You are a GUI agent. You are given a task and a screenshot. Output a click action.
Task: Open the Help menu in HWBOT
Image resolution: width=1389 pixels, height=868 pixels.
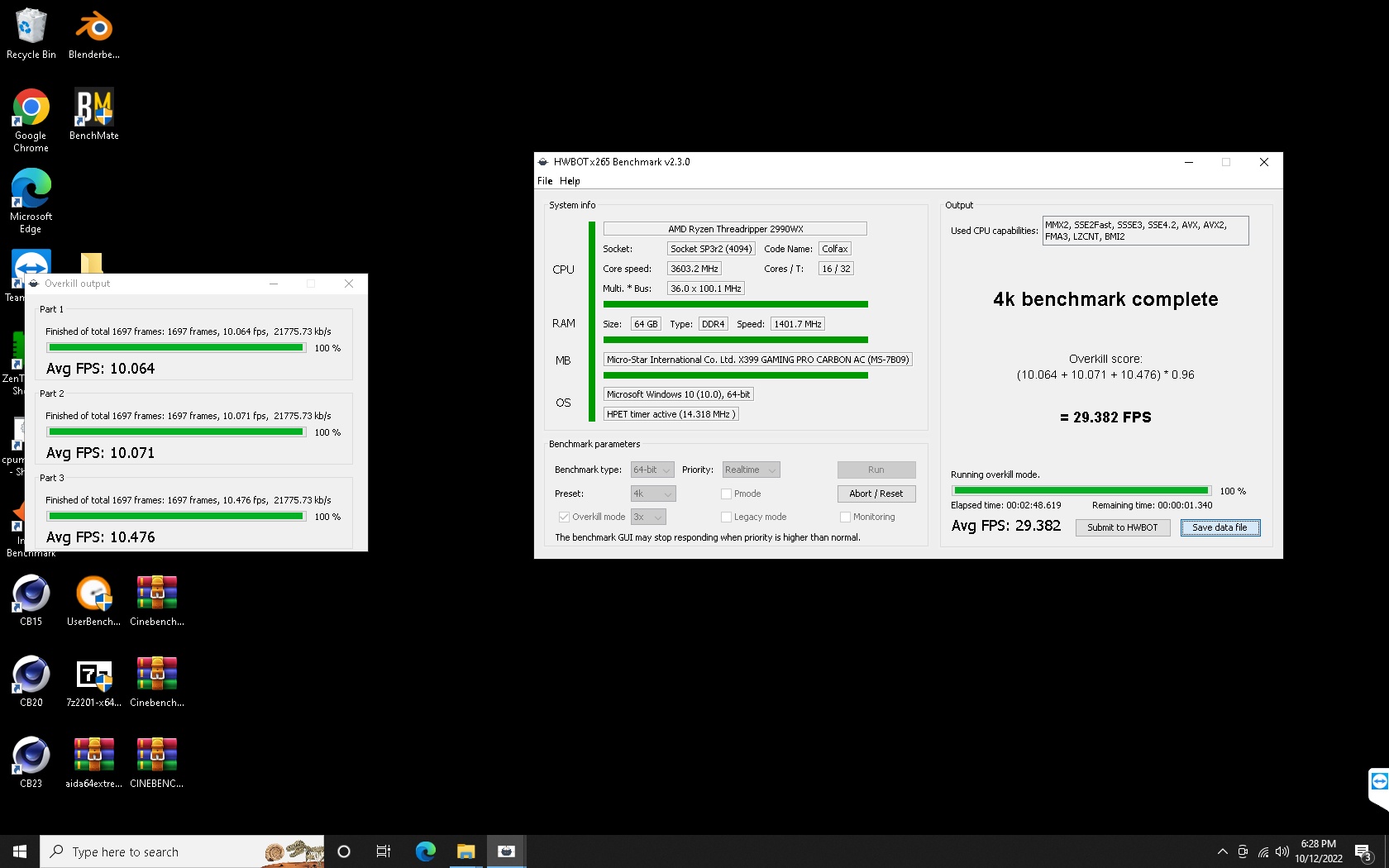click(x=570, y=181)
